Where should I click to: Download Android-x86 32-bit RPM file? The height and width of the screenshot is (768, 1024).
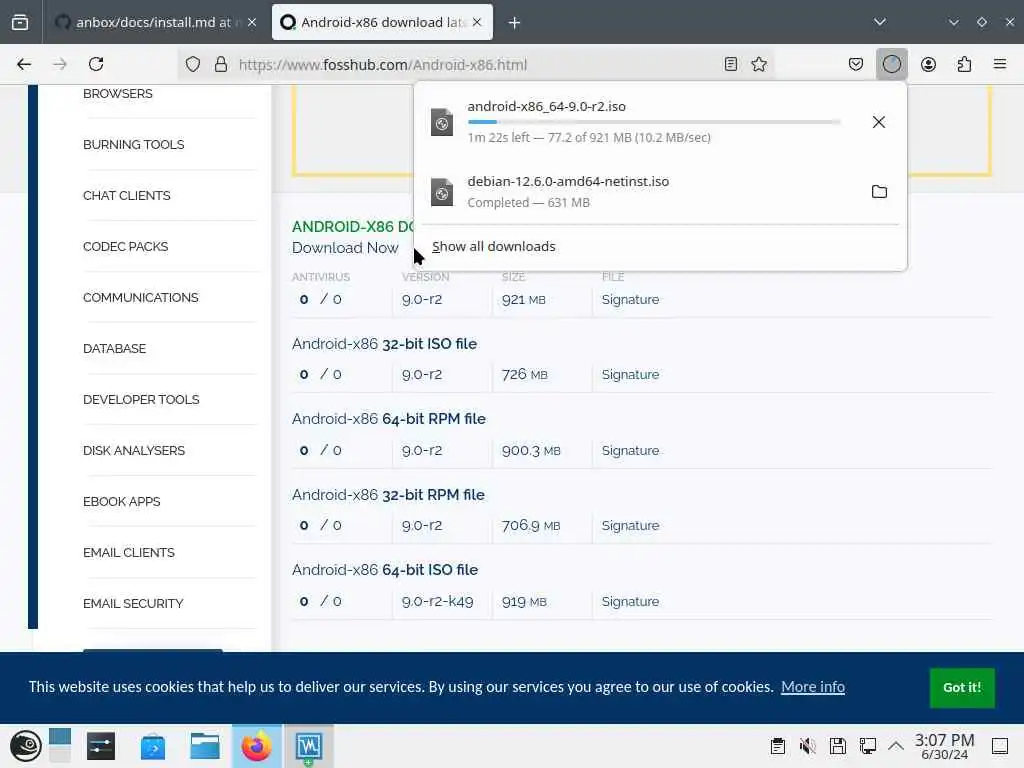pos(388,494)
